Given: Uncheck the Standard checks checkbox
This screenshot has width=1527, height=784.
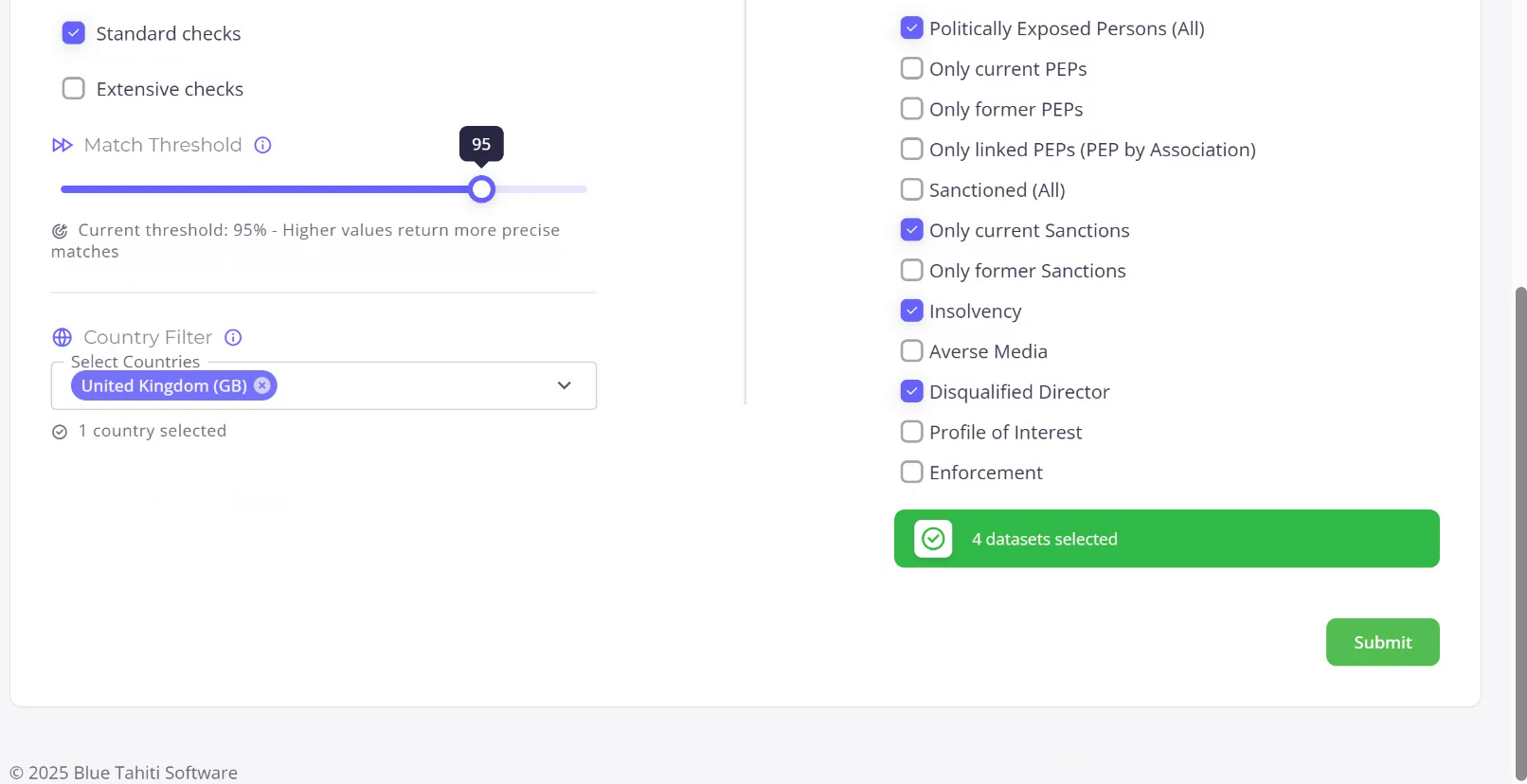Looking at the screenshot, I should 74,33.
